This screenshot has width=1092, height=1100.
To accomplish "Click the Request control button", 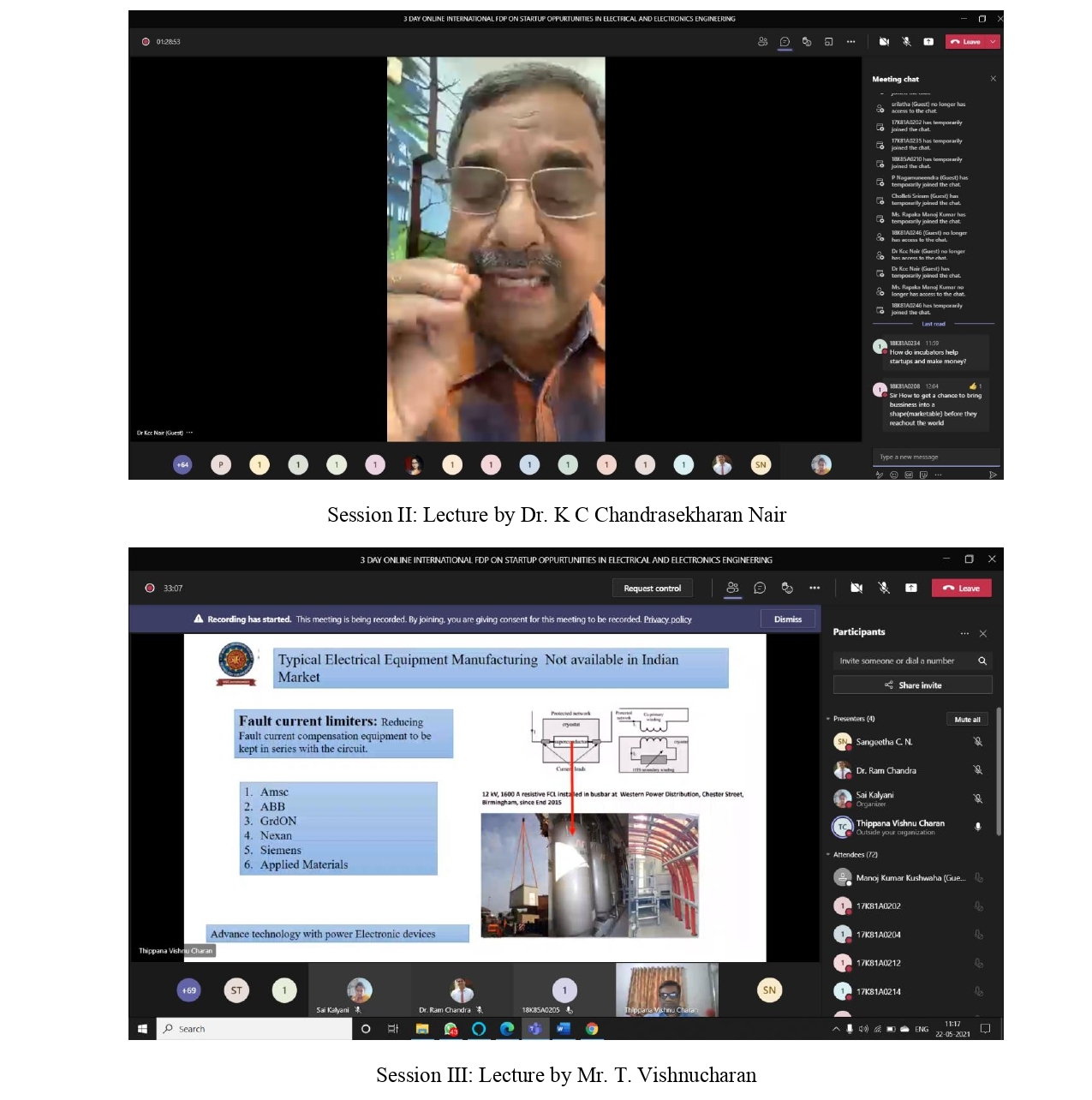I will (653, 589).
